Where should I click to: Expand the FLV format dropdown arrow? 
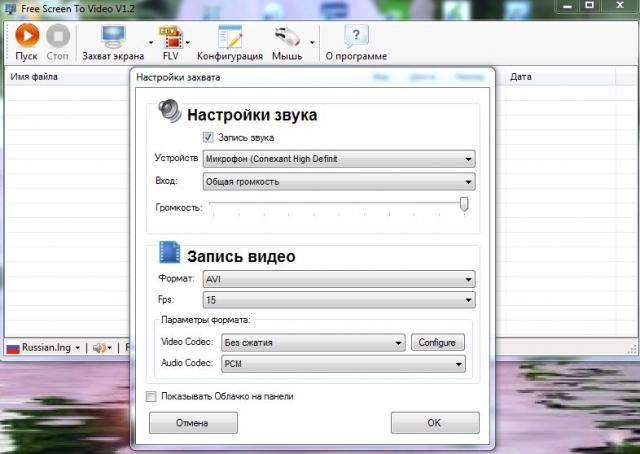(x=187, y=42)
